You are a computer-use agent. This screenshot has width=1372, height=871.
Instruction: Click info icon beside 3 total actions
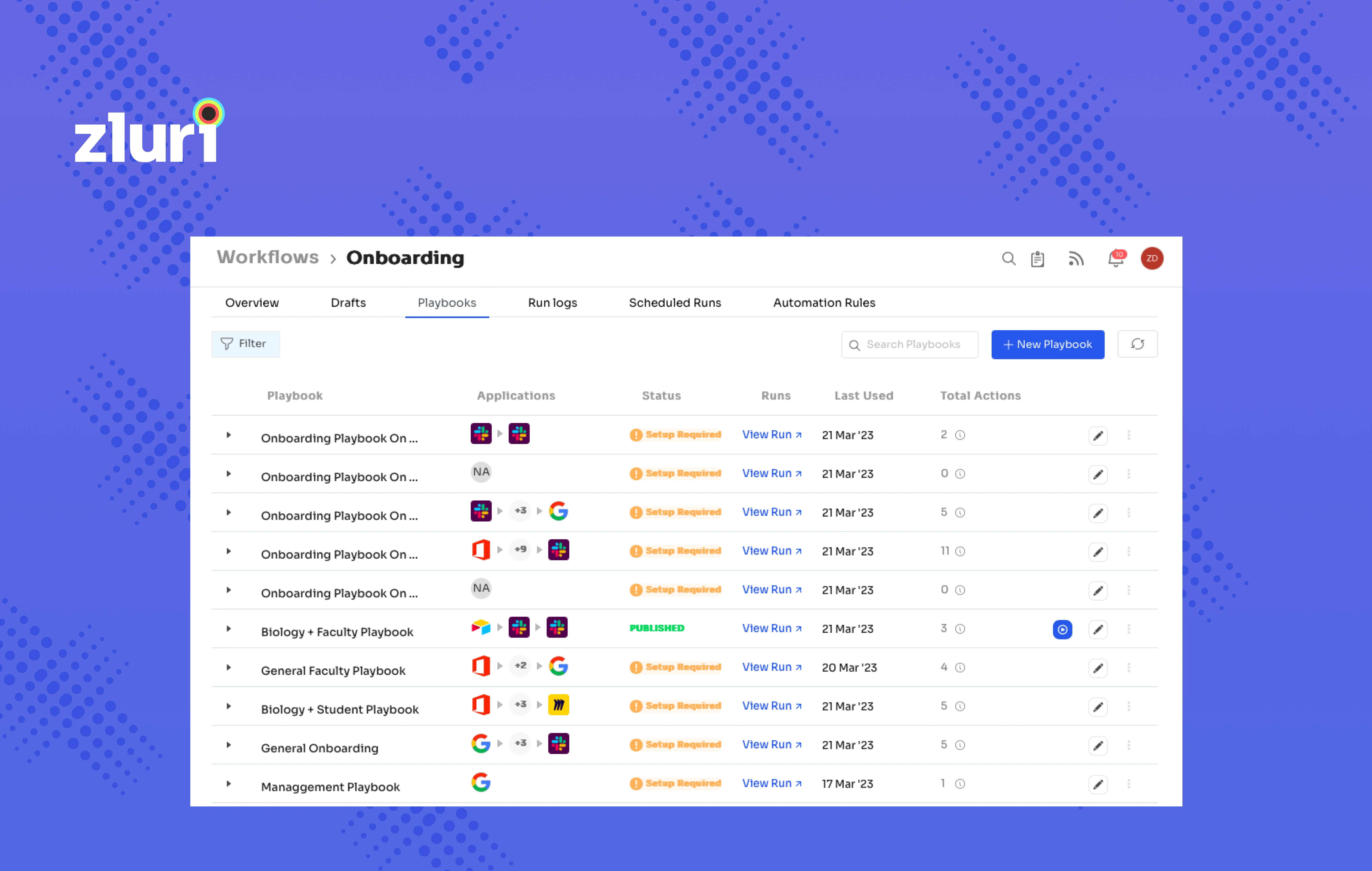coord(960,629)
